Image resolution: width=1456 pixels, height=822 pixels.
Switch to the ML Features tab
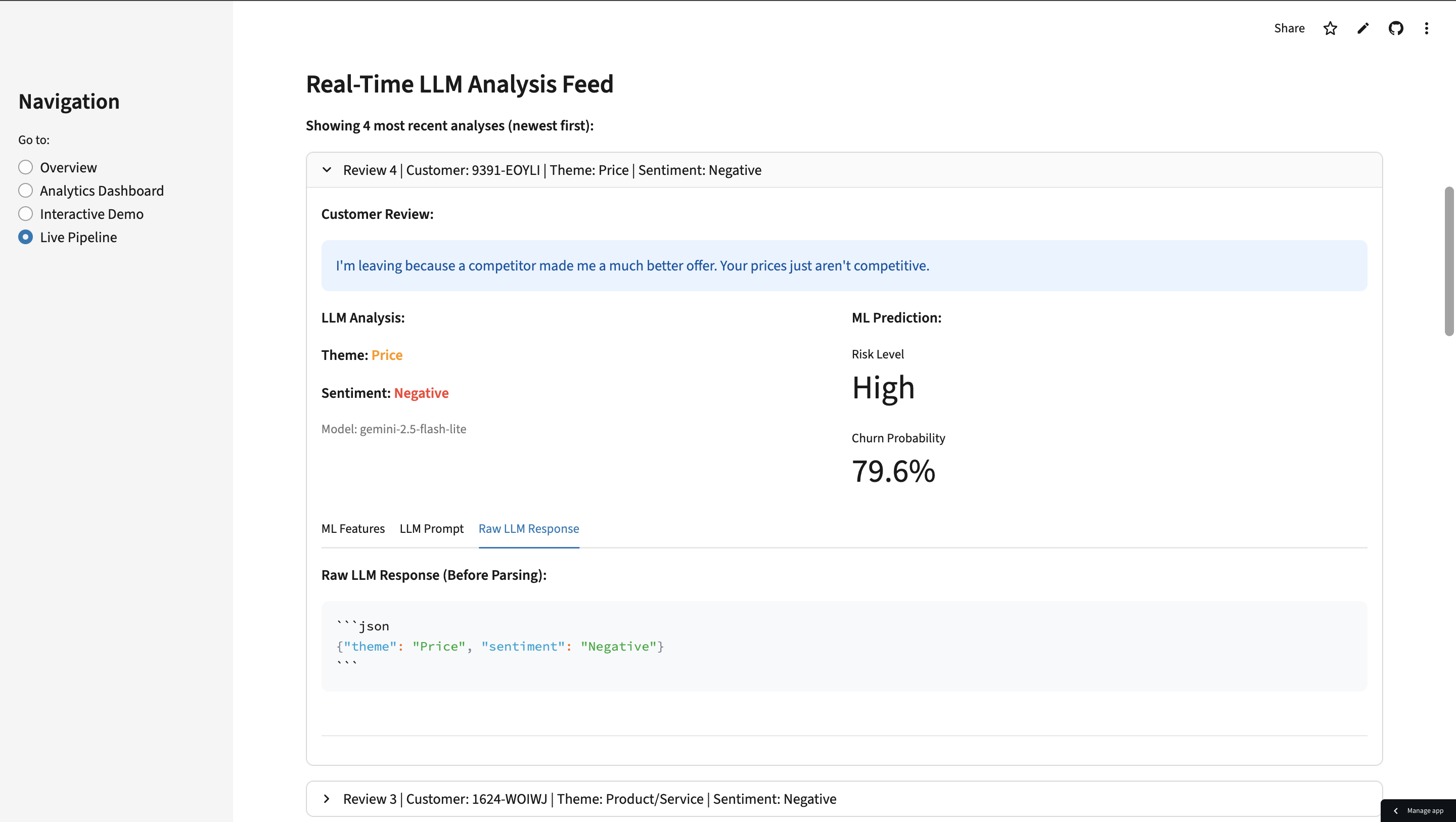[353, 529]
